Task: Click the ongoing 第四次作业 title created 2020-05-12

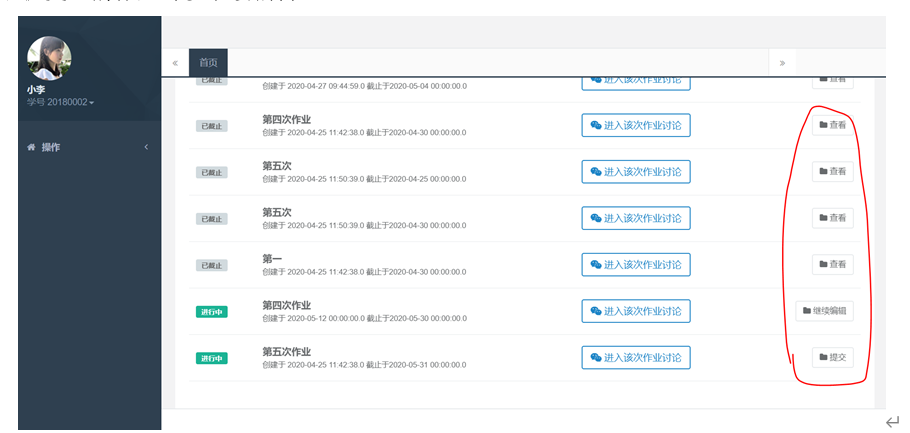Action: (287, 305)
